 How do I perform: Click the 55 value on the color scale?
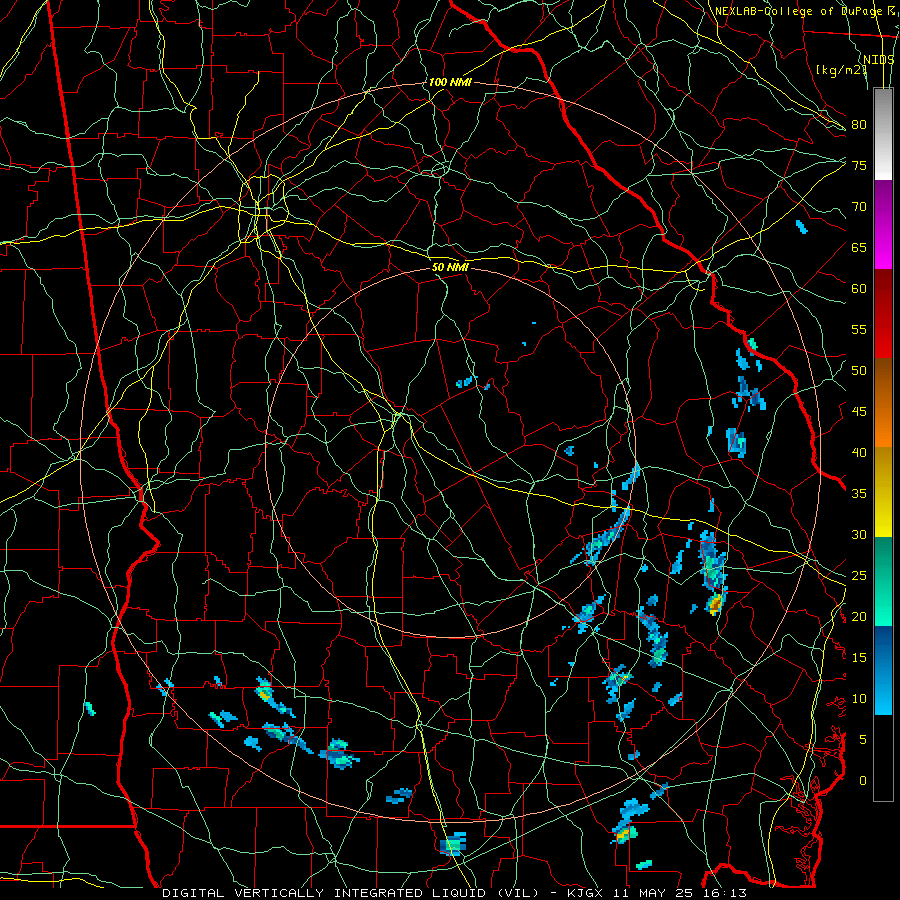[859, 329]
